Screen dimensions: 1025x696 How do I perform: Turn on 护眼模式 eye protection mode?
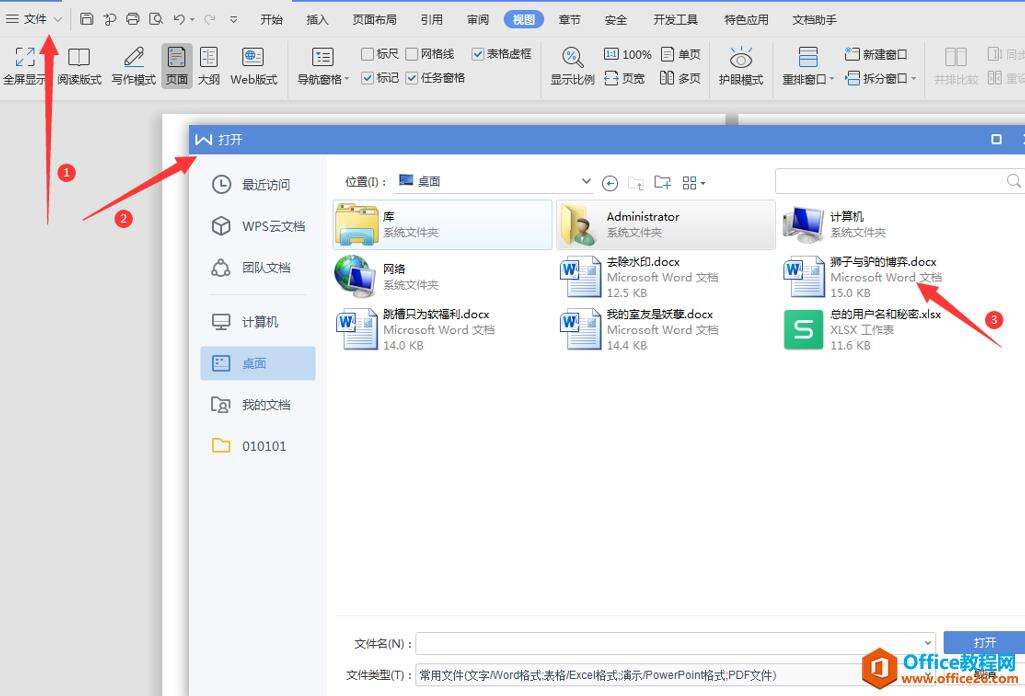pyautogui.click(x=740, y=65)
